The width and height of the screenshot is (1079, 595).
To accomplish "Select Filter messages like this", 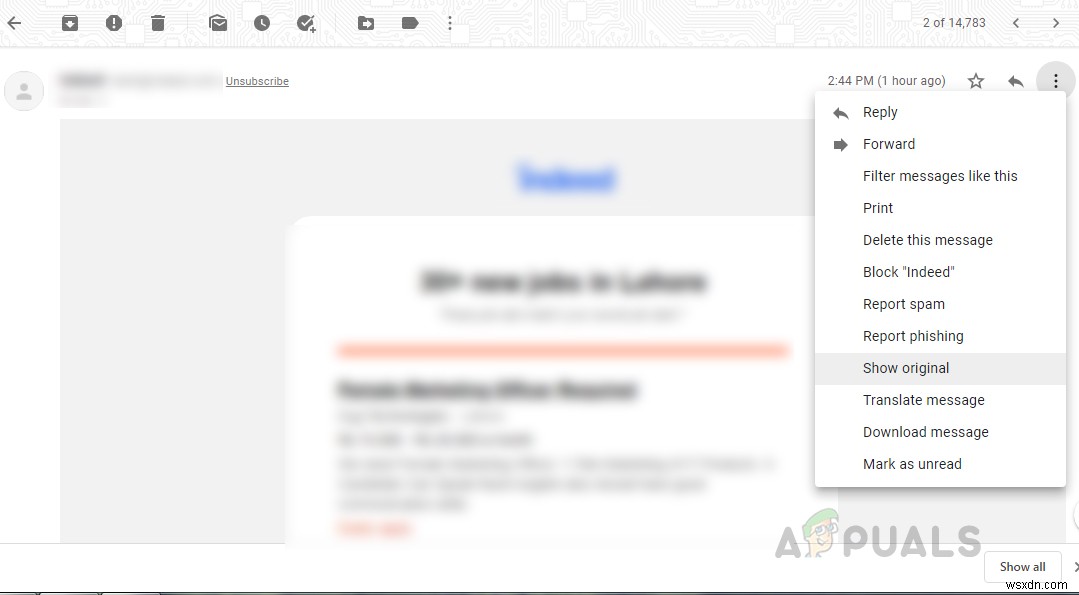I will click(940, 176).
